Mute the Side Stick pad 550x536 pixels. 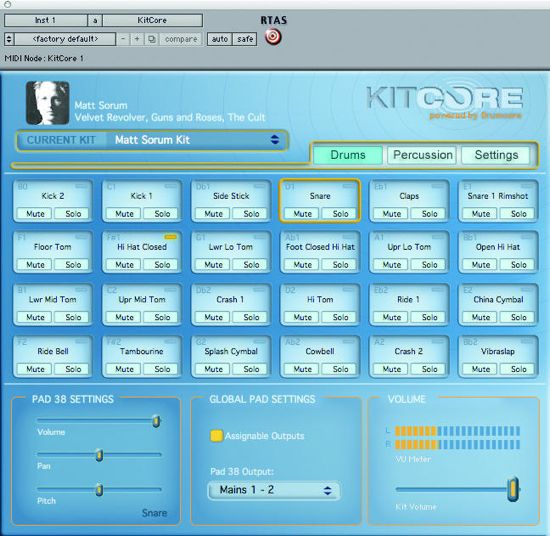[x=214, y=214]
